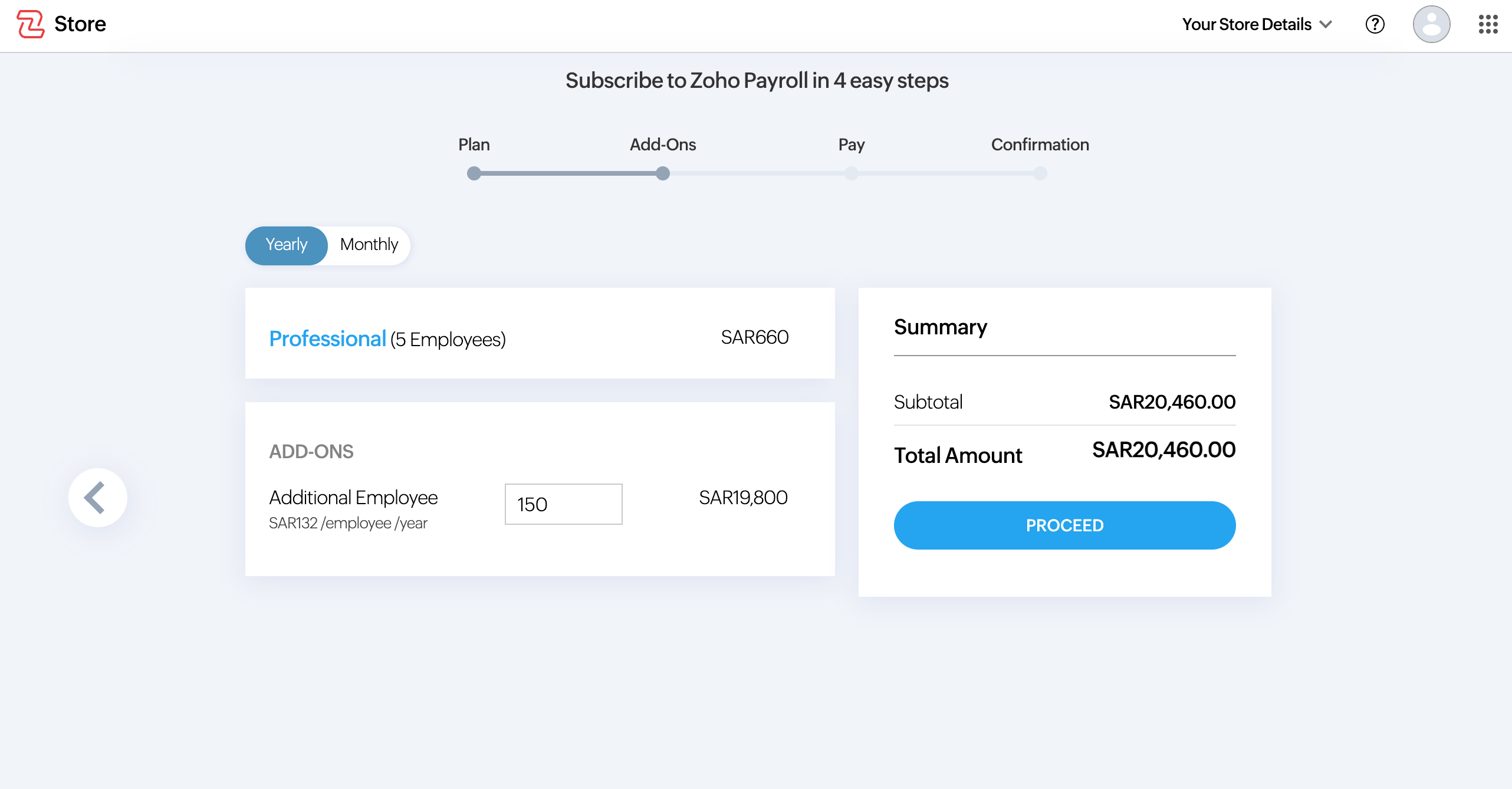Screen dimensions: 1512x789
Task: Select the Add-Ons step label
Action: tap(662, 144)
